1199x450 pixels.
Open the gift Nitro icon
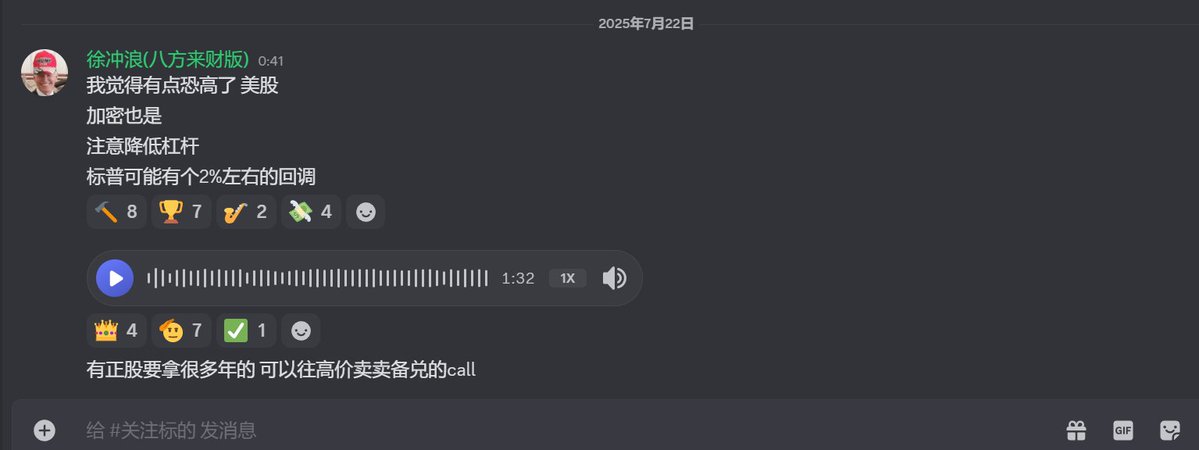coord(1077,431)
